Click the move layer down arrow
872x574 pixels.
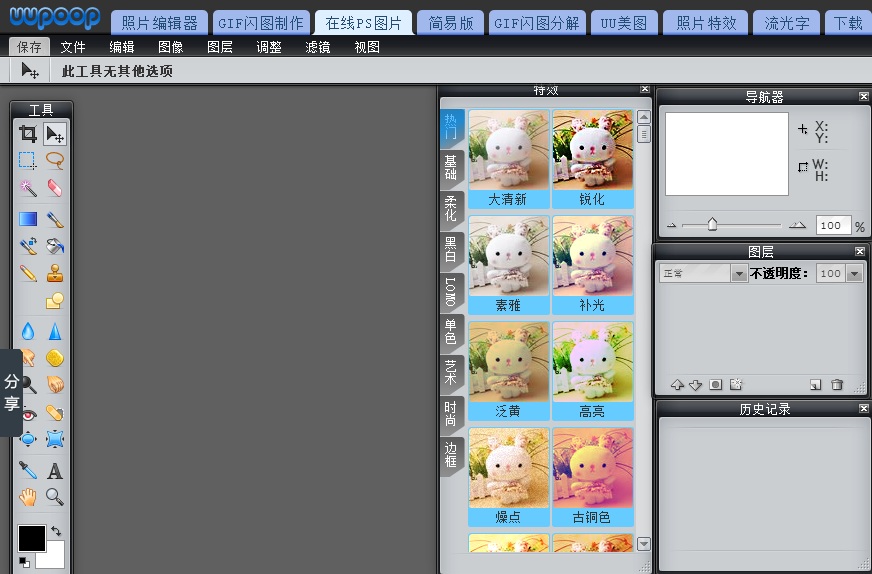coord(695,384)
